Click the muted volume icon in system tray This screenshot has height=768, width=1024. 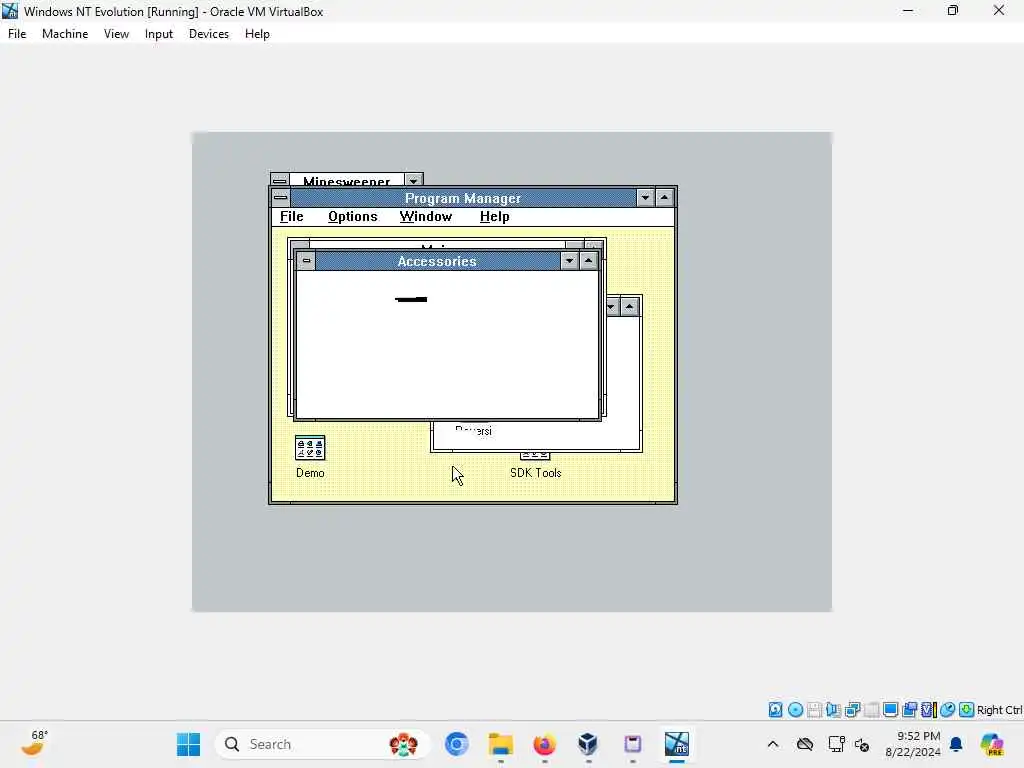(x=862, y=744)
